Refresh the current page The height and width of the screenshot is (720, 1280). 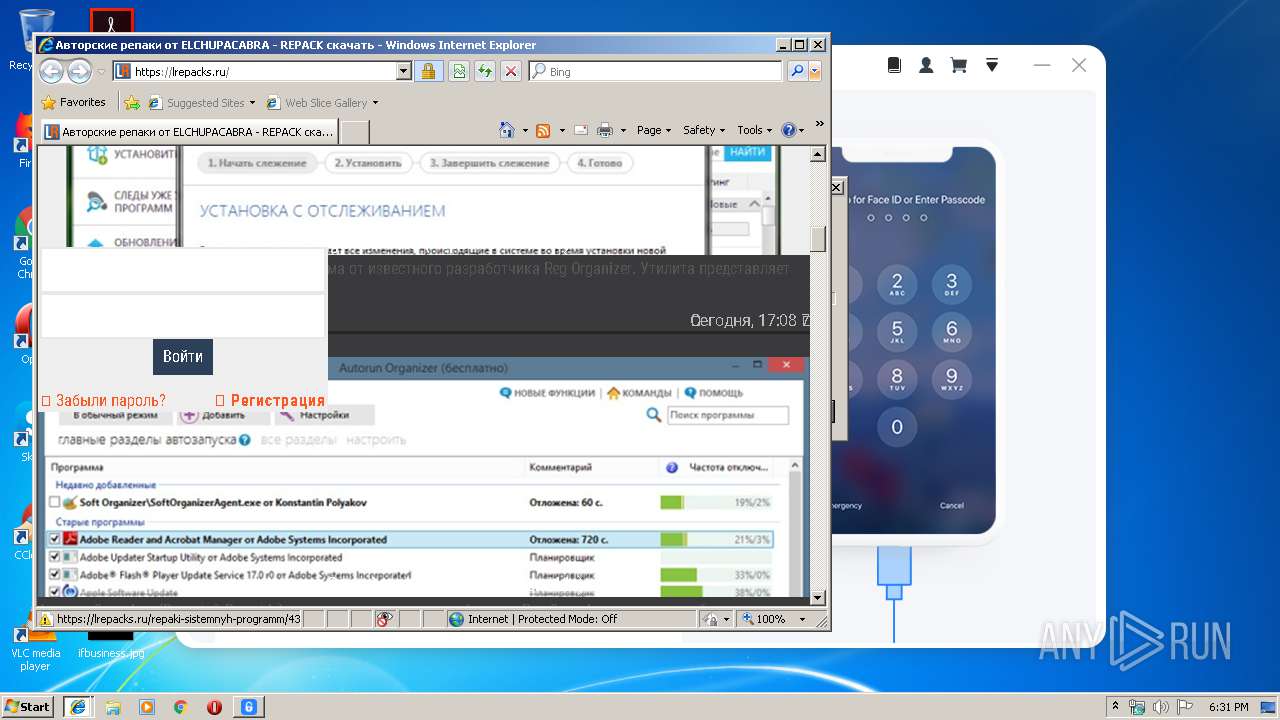pyautogui.click(x=484, y=71)
